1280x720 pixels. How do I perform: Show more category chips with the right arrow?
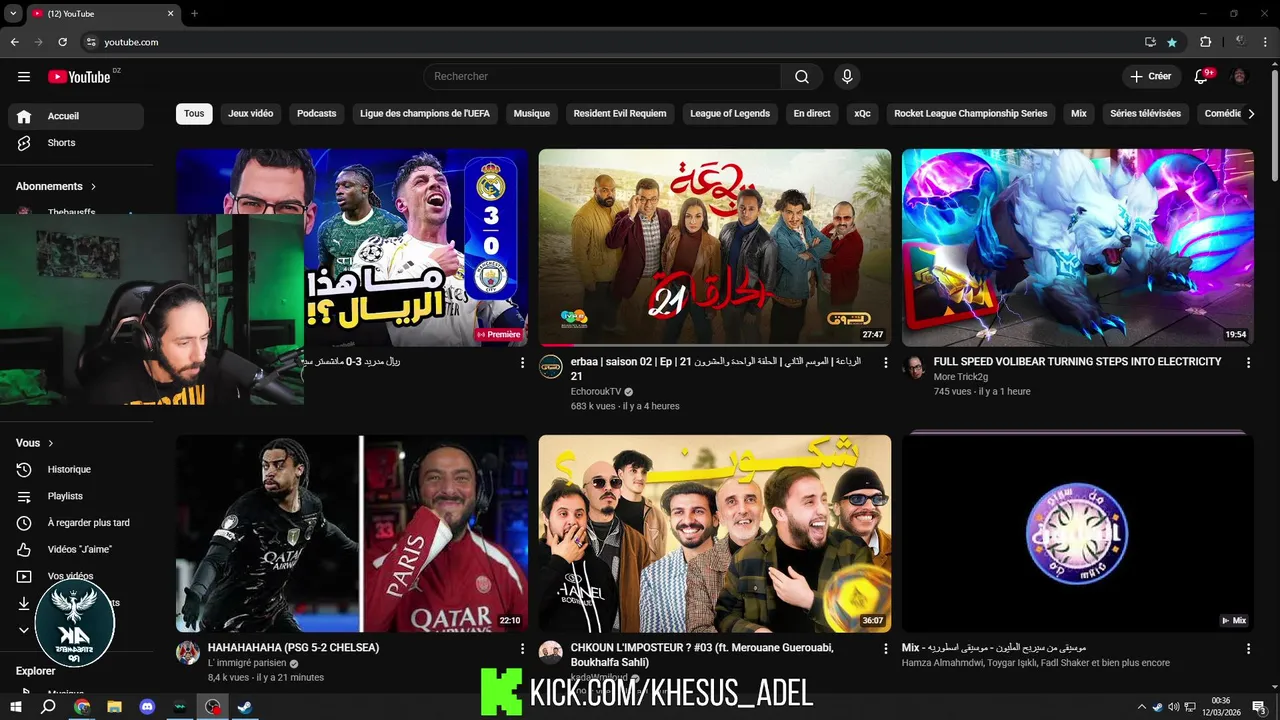pyautogui.click(x=1251, y=114)
